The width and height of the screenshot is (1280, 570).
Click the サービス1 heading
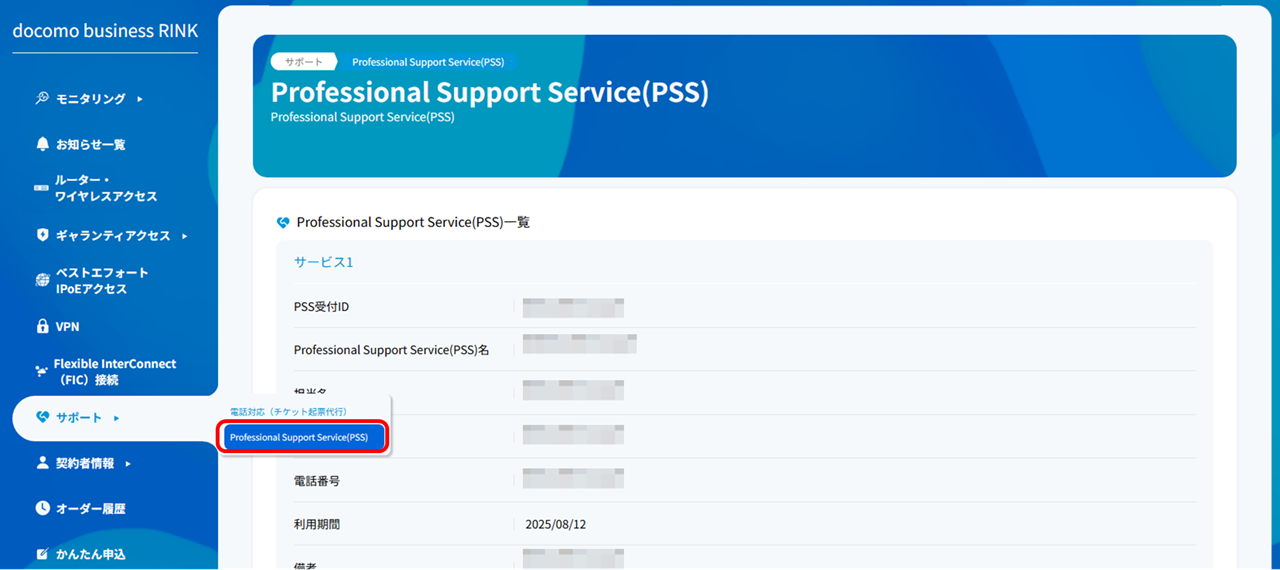click(x=323, y=262)
